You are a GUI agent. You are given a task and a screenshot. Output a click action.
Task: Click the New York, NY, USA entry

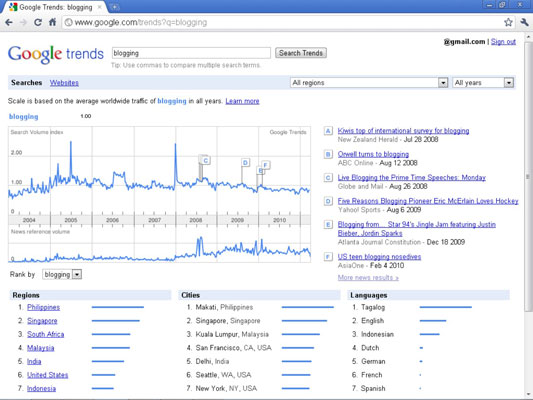click(x=226, y=388)
